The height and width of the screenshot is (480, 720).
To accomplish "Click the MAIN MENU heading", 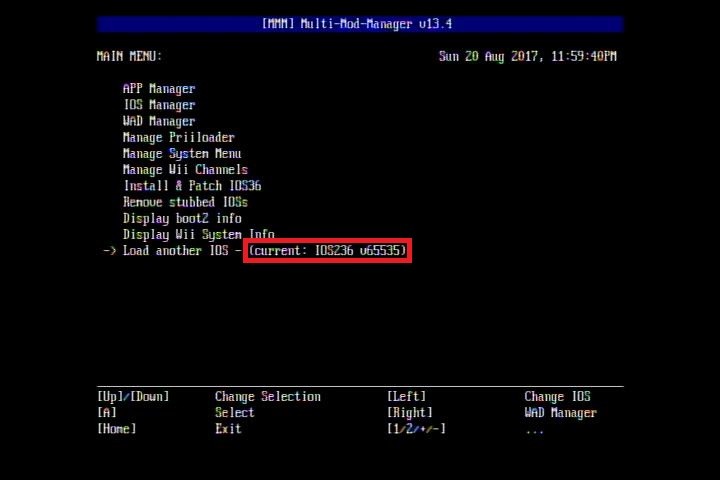I will 129,56.
